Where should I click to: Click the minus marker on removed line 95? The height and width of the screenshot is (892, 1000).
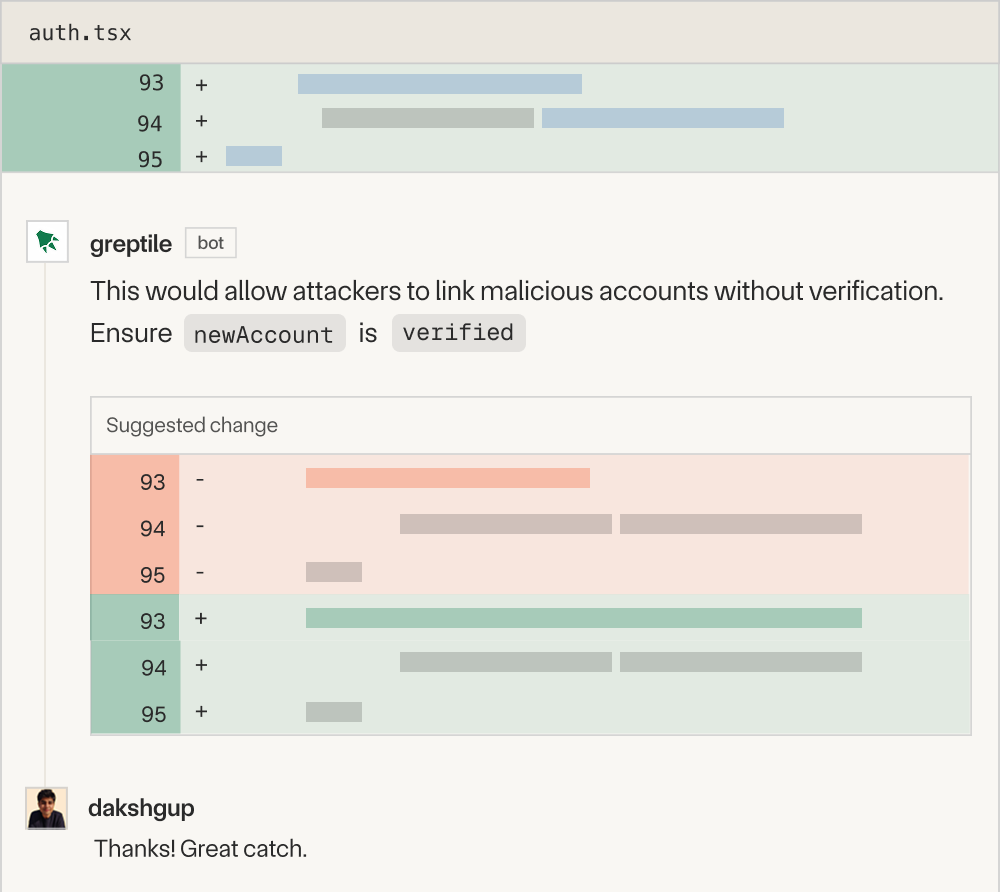tap(200, 574)
